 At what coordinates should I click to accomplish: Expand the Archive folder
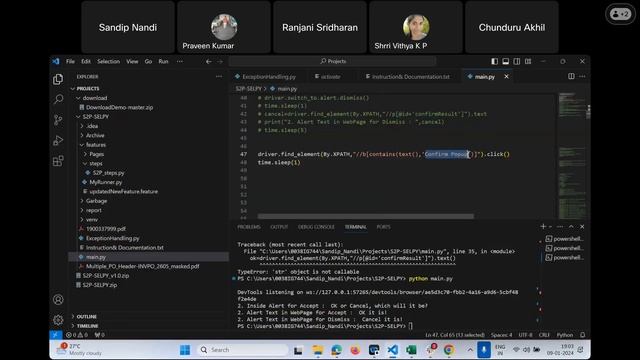(95, 136)
